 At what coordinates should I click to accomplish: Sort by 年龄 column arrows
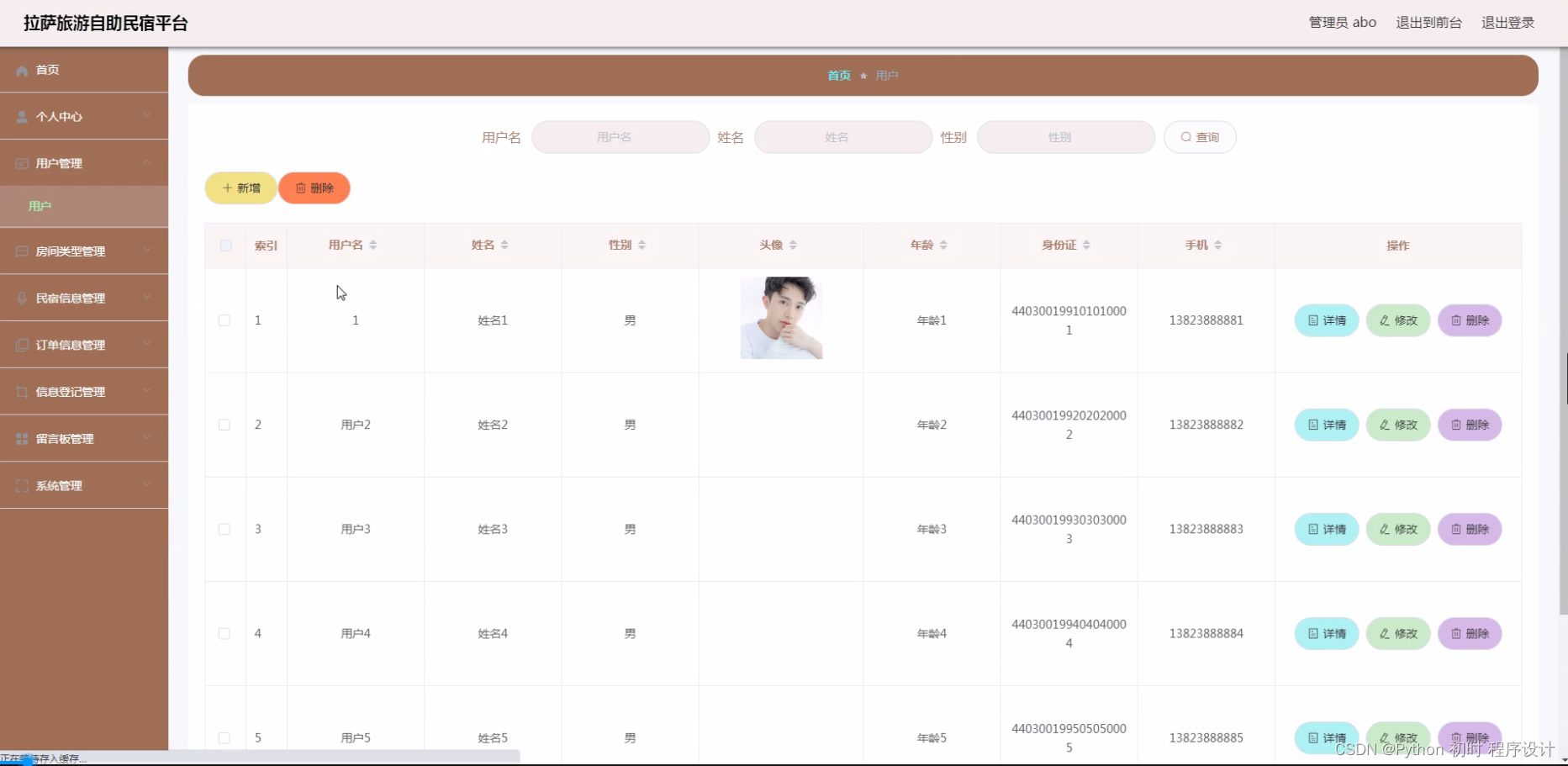coord(943,245)
